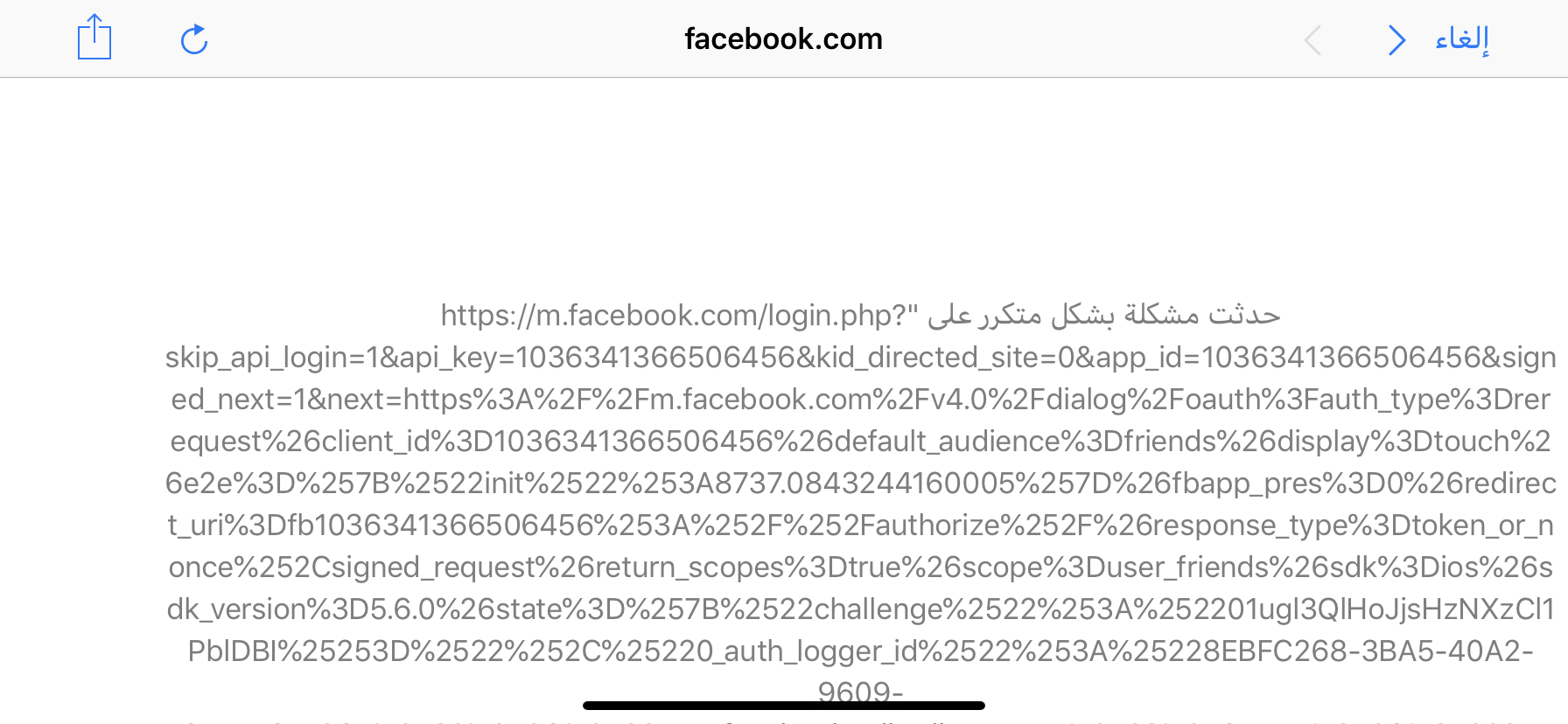Go back using the greyed-out left chevron
1568x724 pixels.
click(1312, 40)
